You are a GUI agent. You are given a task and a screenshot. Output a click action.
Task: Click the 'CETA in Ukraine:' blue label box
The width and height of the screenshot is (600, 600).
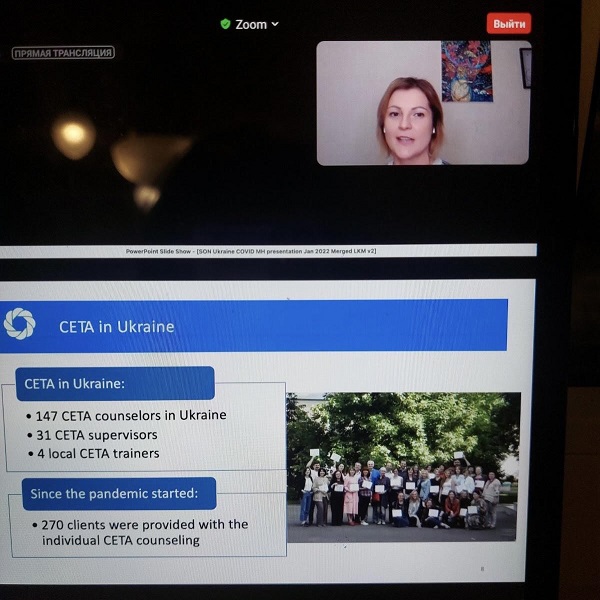click(x=115, y=383)
